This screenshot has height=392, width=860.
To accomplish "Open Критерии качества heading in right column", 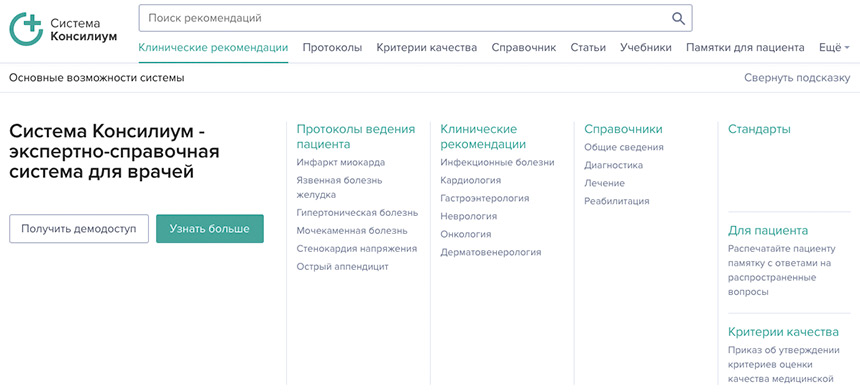I will 783,332.
